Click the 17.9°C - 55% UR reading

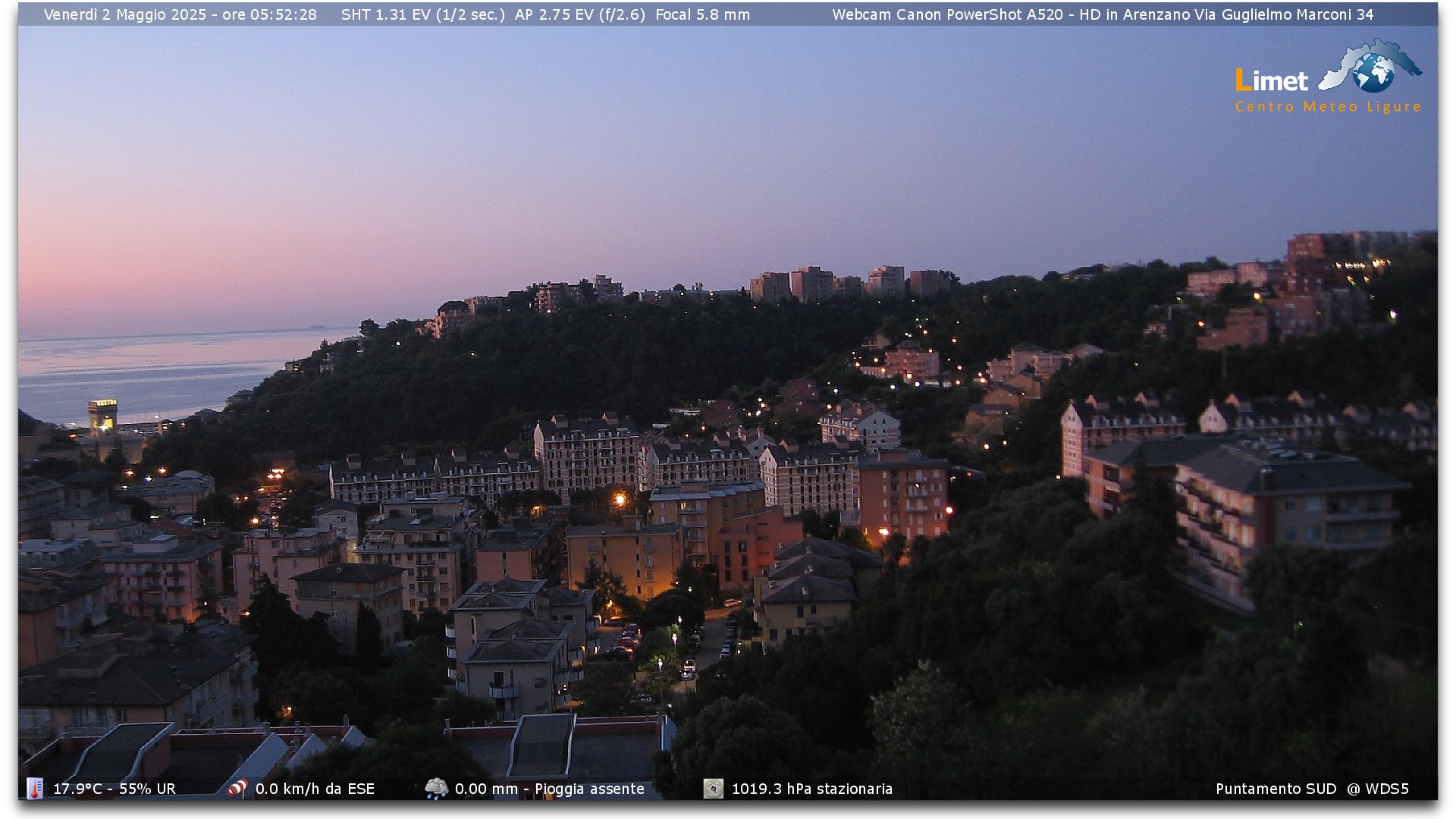(115, 789)
